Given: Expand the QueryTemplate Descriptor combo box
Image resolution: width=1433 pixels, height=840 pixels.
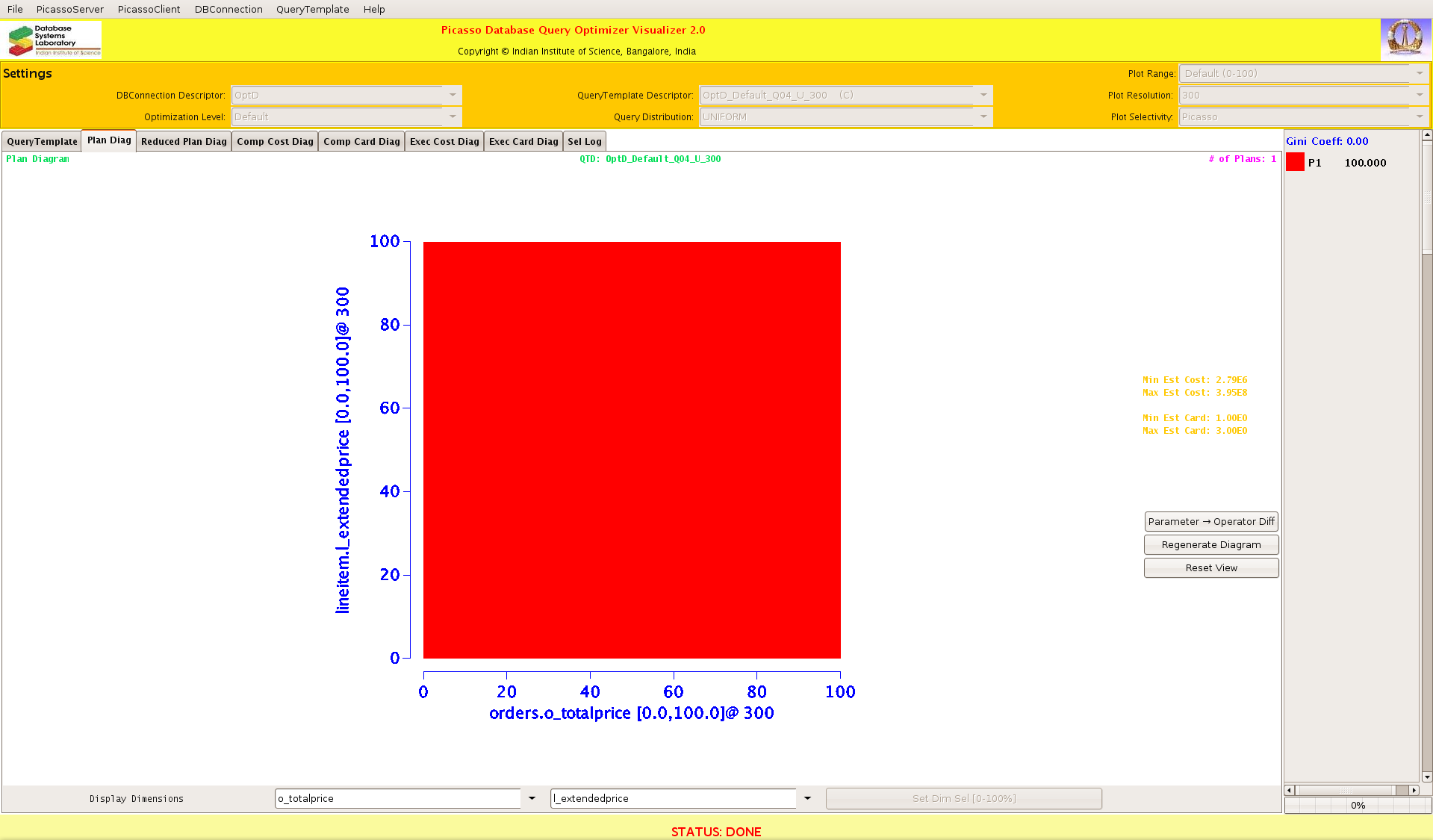Looking at the screenshot, I should point(983,95).
